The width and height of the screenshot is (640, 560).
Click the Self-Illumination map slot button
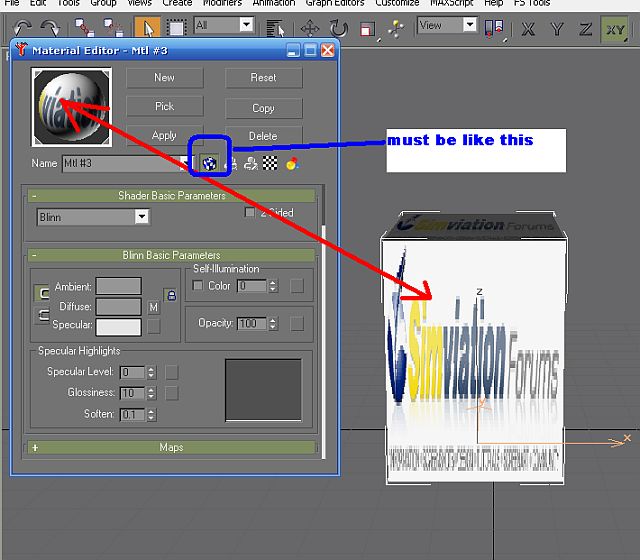pos(297,286)
